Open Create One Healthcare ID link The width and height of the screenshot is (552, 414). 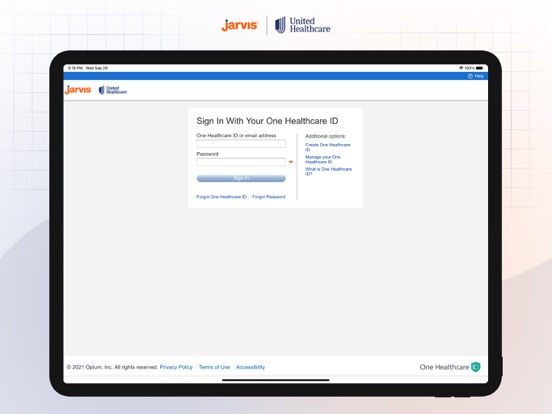pyautogui.click(x=328, y=147)
